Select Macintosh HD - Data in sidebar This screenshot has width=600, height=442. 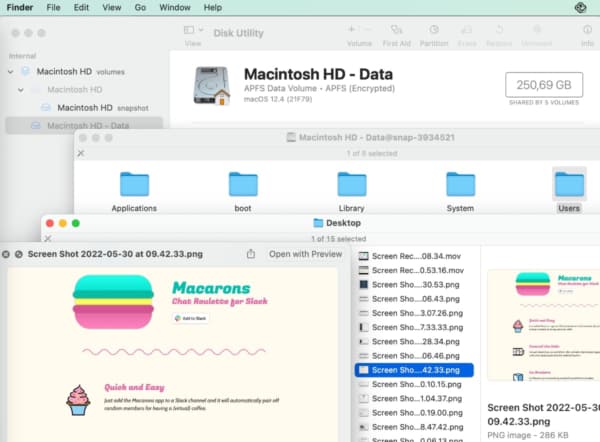[x=84, y=125]
